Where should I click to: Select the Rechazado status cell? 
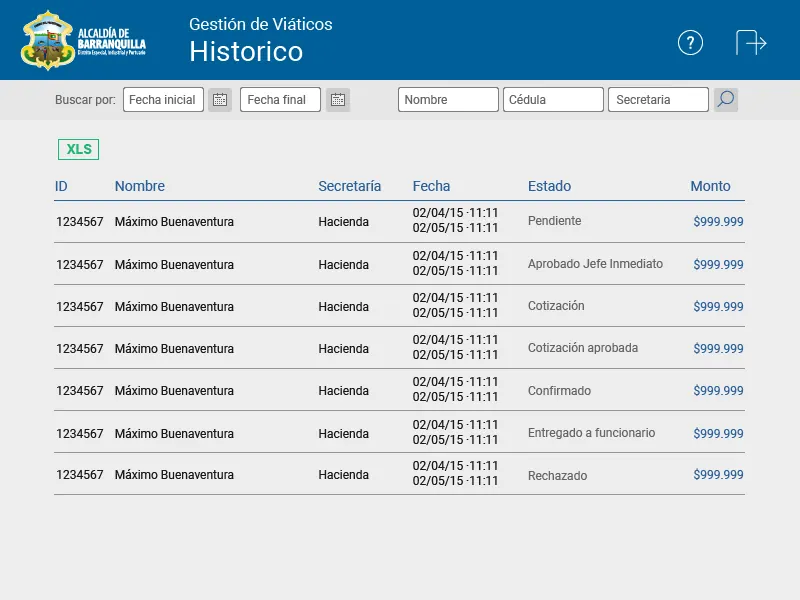coord(557,476)
